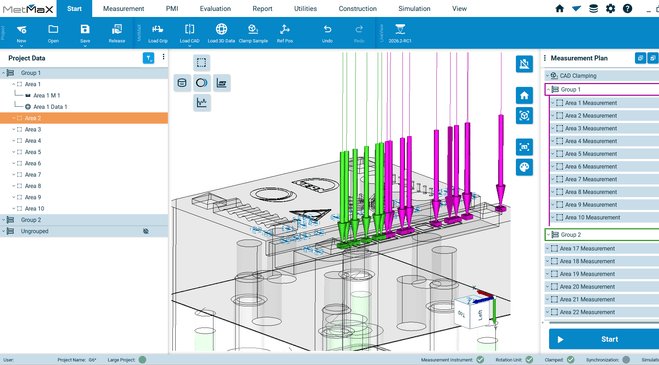Click the Load CAD icon
The width and height of the screenshot is (659, 365).
pyautogui.click(x=190, y=29)
